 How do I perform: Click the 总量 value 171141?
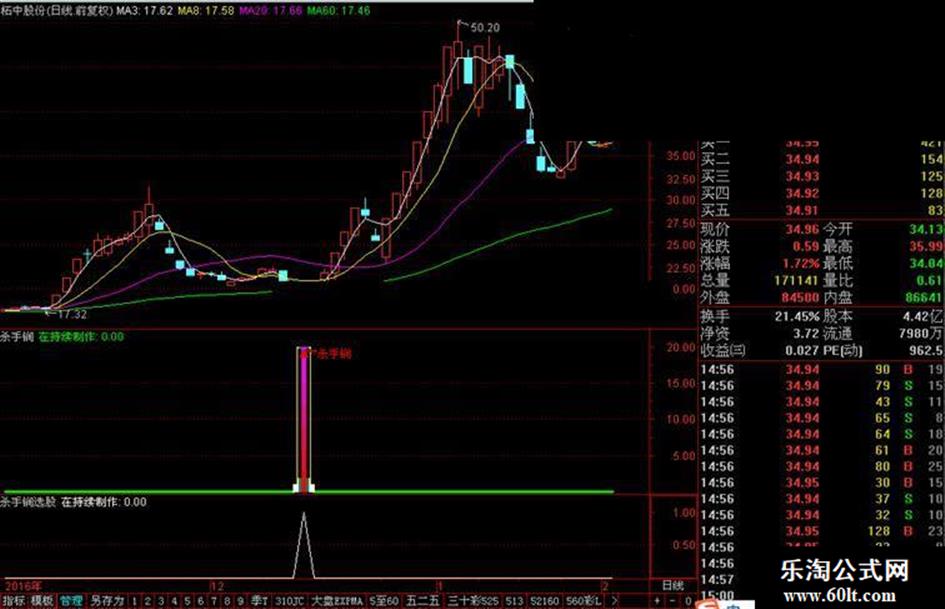click(x=797, y=280)
